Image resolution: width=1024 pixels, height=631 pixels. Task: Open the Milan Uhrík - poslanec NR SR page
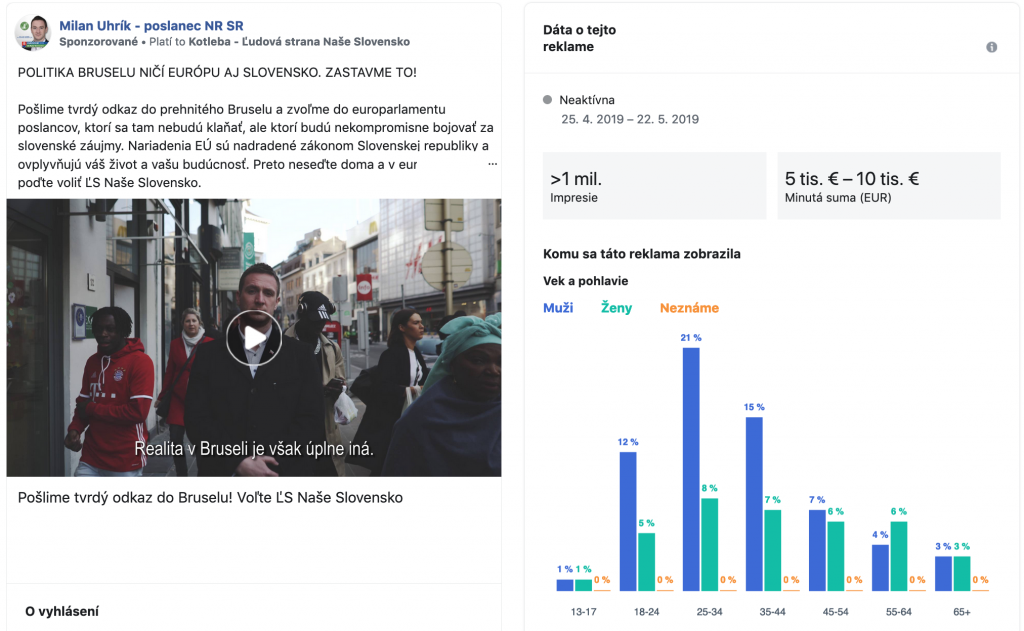[151, 25]
